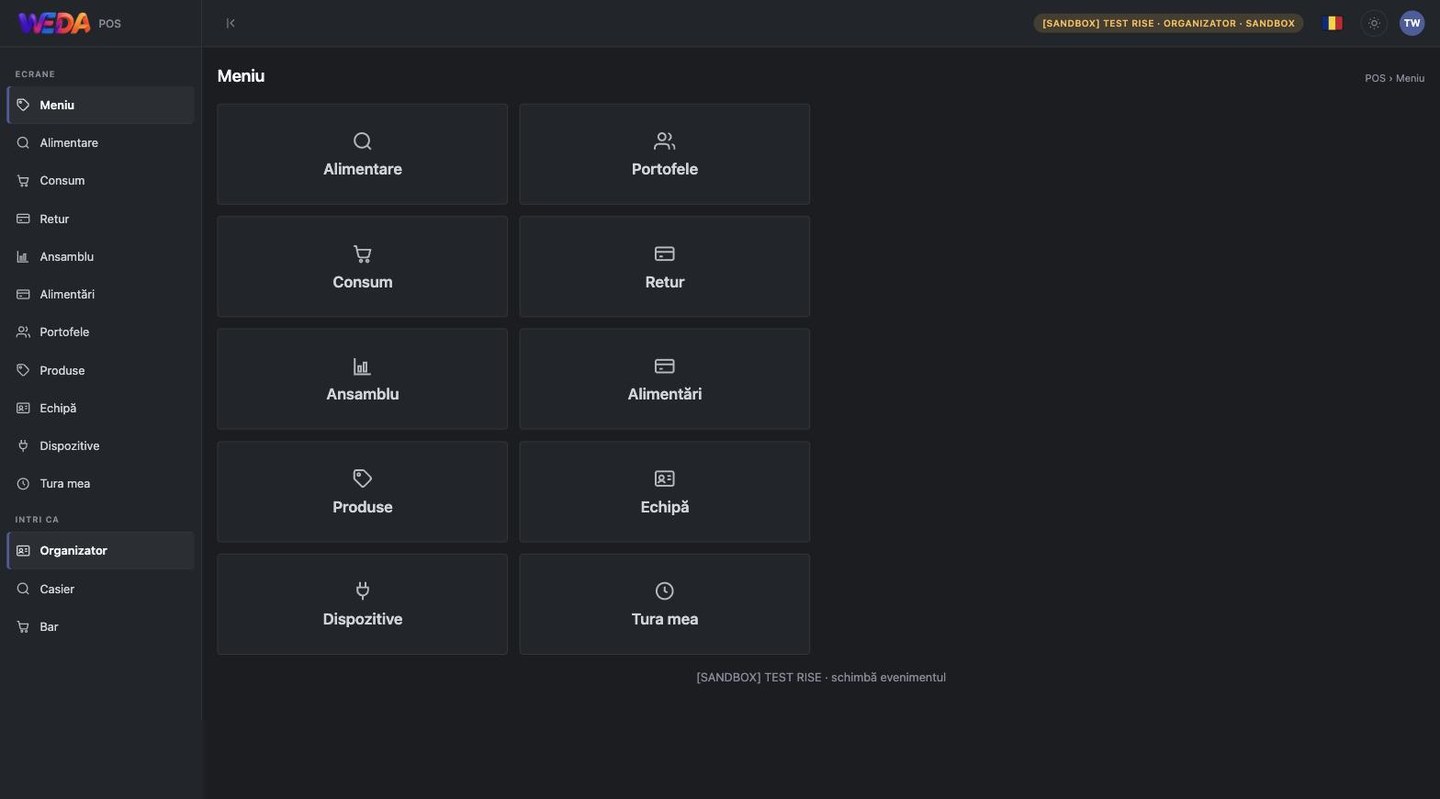
Task: Click the tag icon beside Produse in sidebar
Action: 23,370
